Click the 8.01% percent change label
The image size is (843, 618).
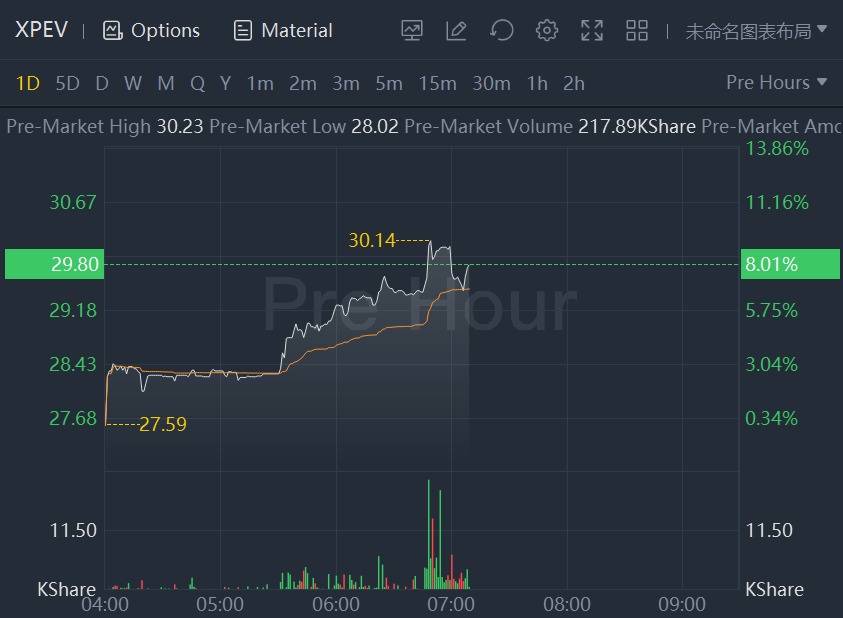771,264
